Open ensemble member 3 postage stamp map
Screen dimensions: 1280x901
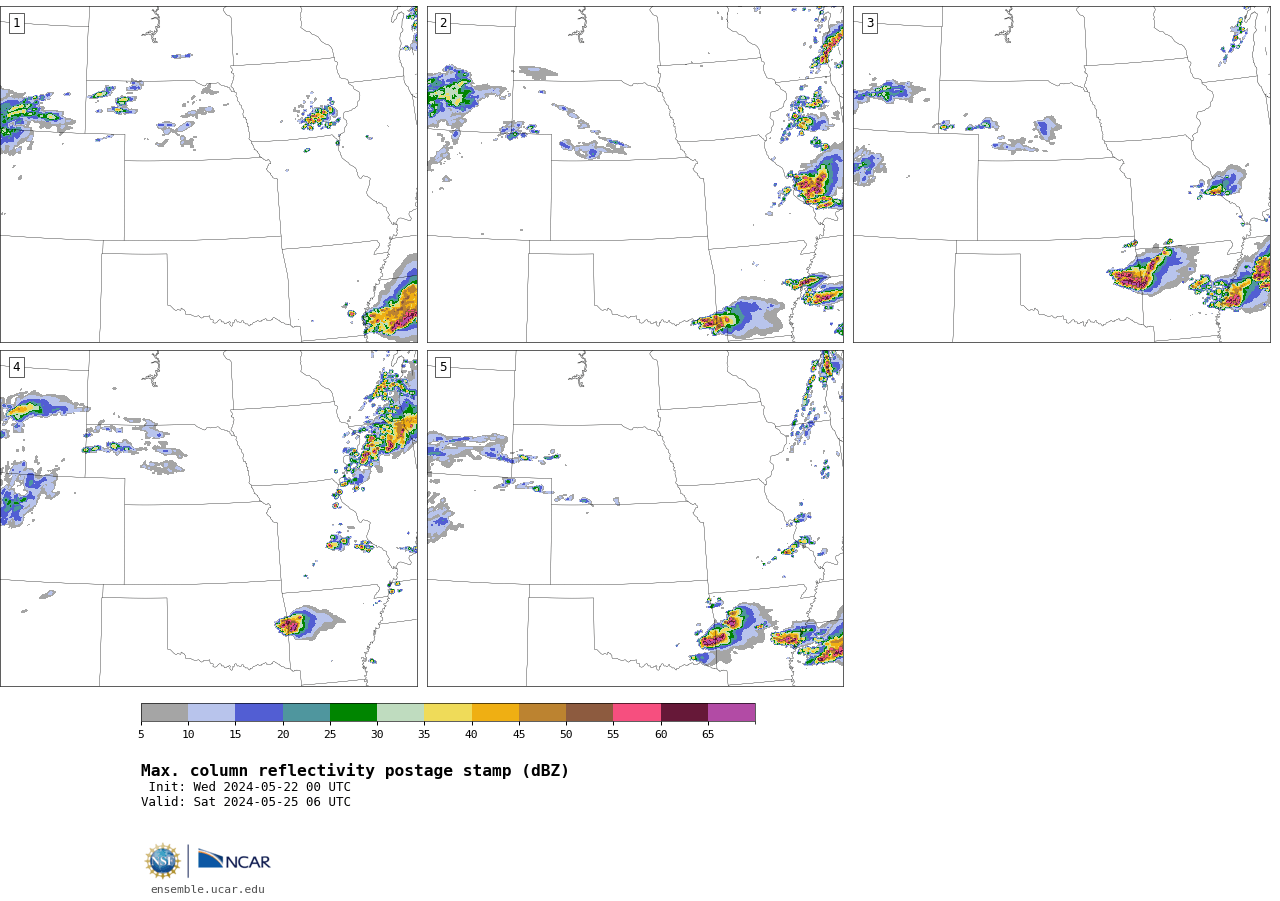click(1061, 175)
